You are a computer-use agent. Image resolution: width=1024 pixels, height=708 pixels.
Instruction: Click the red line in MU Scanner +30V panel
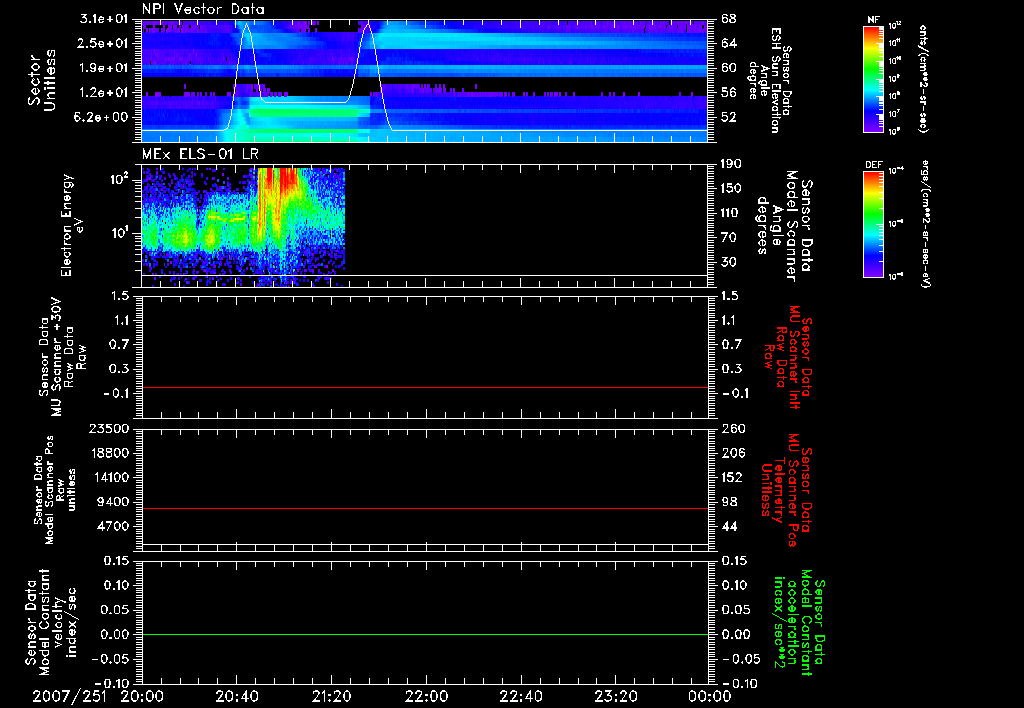click(425, 387)
